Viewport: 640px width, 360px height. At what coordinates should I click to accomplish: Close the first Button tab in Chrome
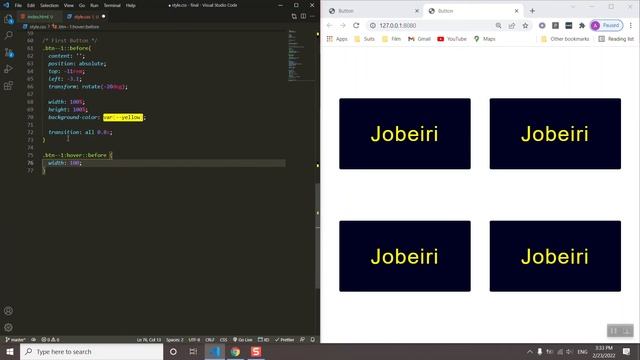417,11
